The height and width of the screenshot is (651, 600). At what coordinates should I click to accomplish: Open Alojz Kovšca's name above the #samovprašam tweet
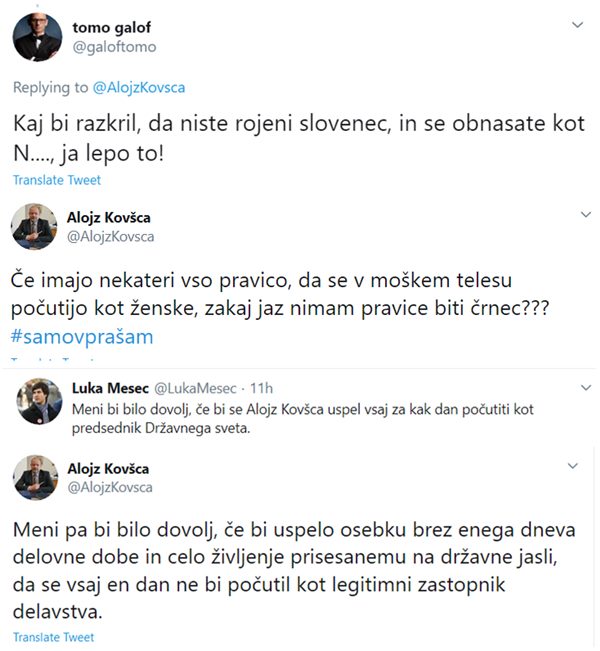click(110, 217)
